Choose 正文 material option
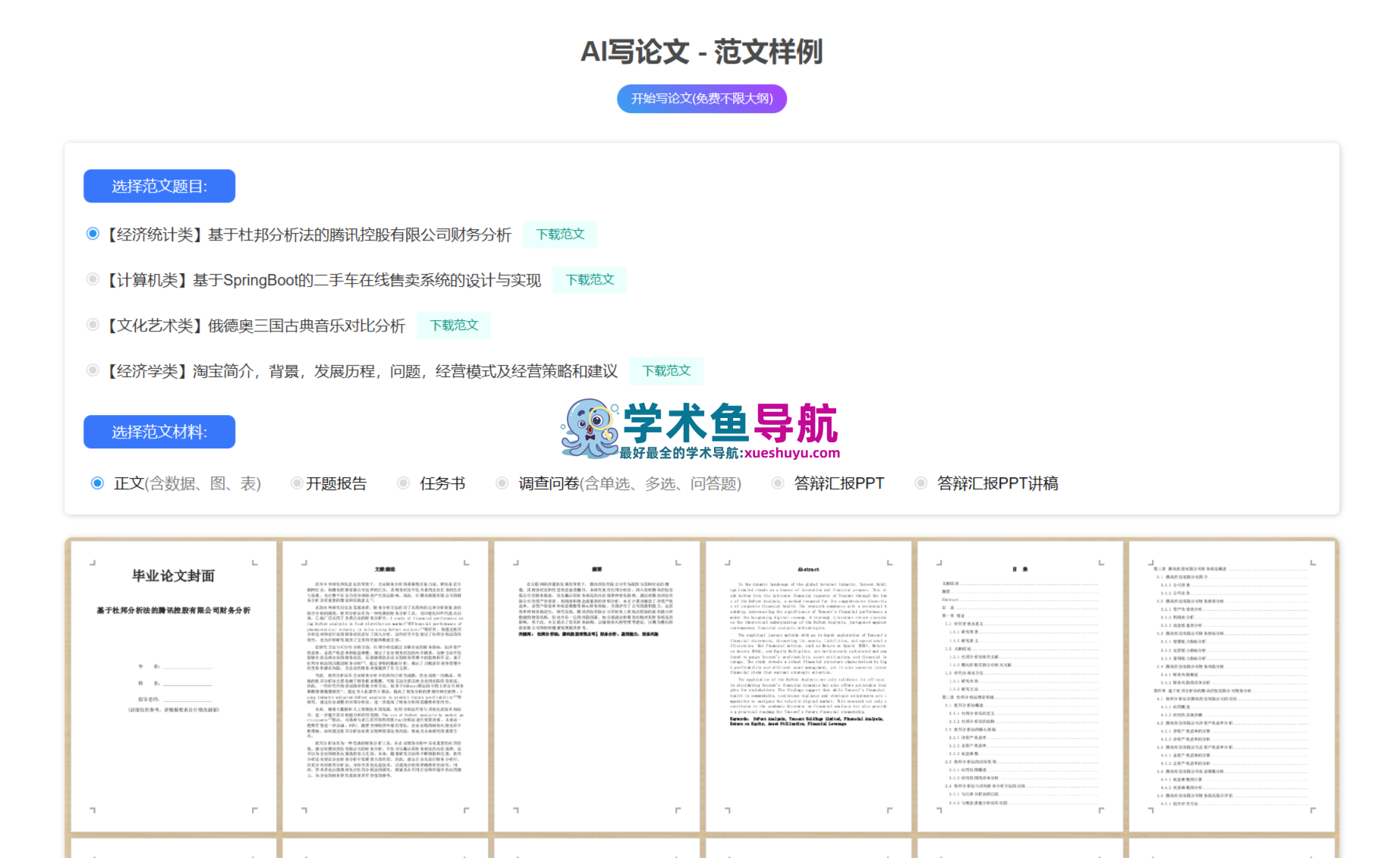 pos(98,483)
